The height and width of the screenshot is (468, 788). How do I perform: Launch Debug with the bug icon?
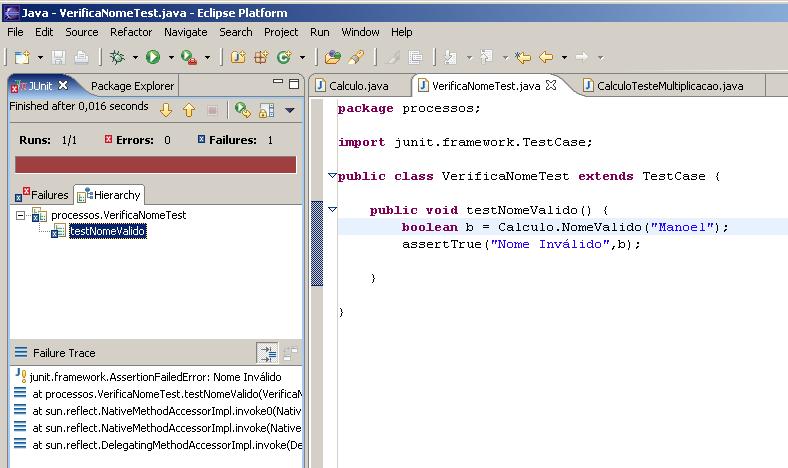point(117,57)
